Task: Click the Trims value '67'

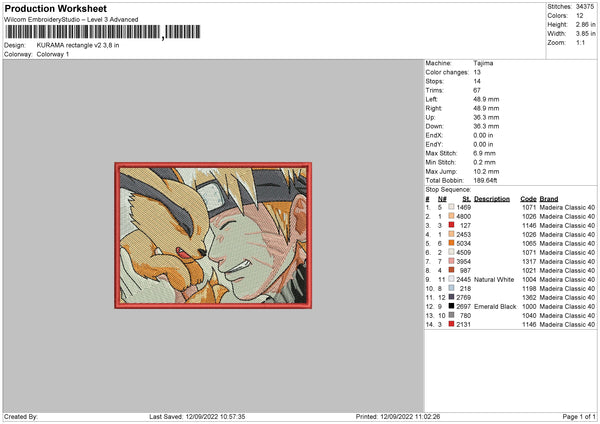Action: pyautogui.click(x=477, y=90)
